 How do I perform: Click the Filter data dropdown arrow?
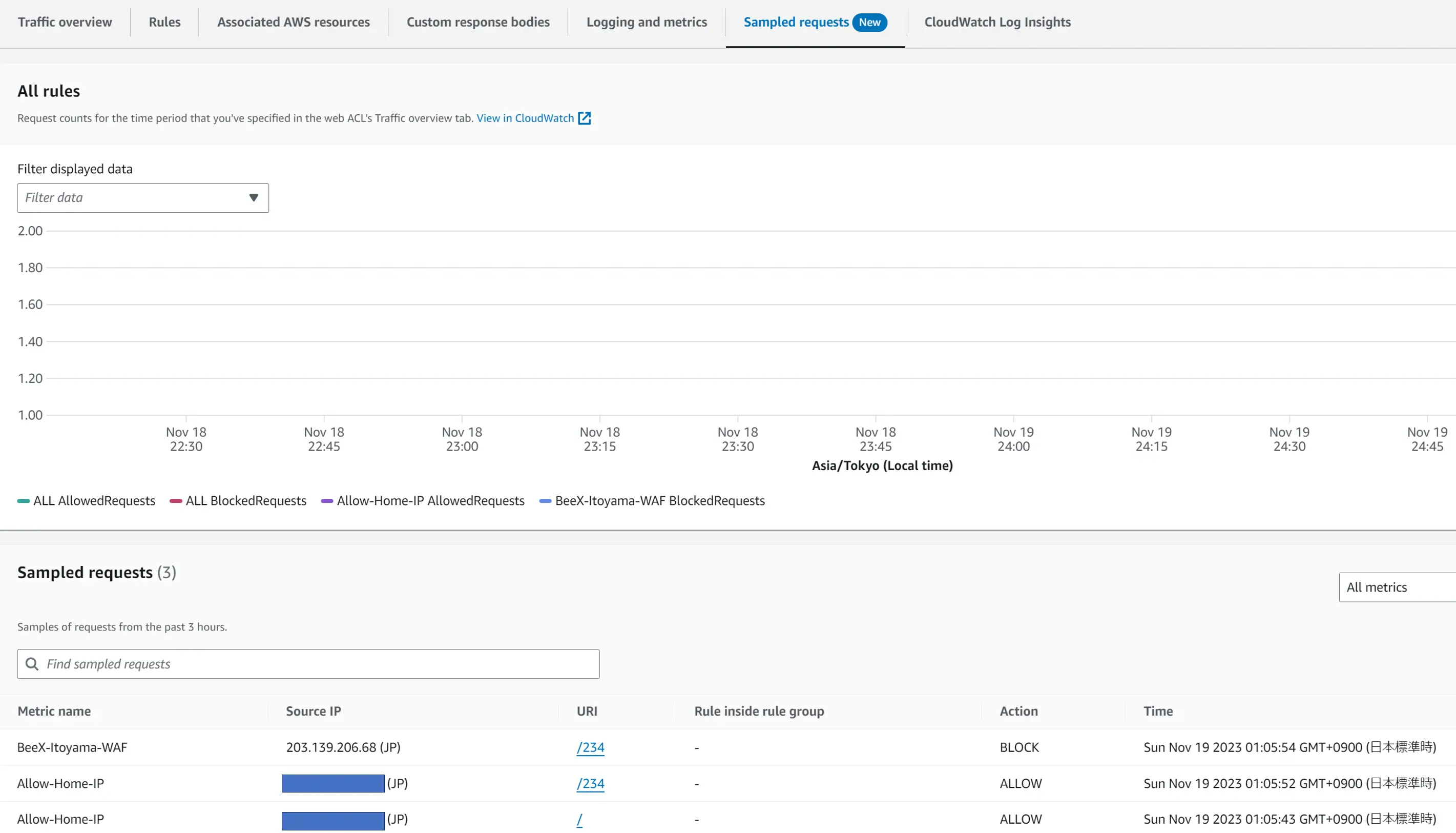pos(253,198)
